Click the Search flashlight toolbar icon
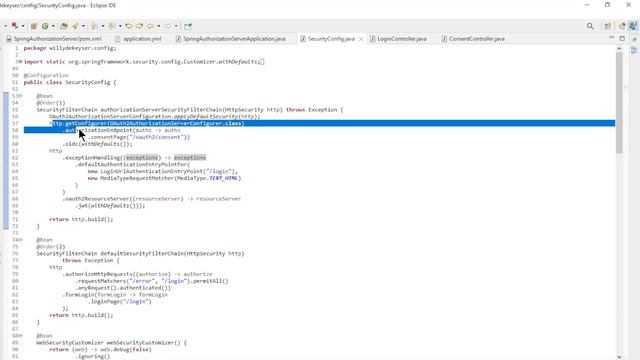Viewport: 640px width, 360px height. click(75, 26)
